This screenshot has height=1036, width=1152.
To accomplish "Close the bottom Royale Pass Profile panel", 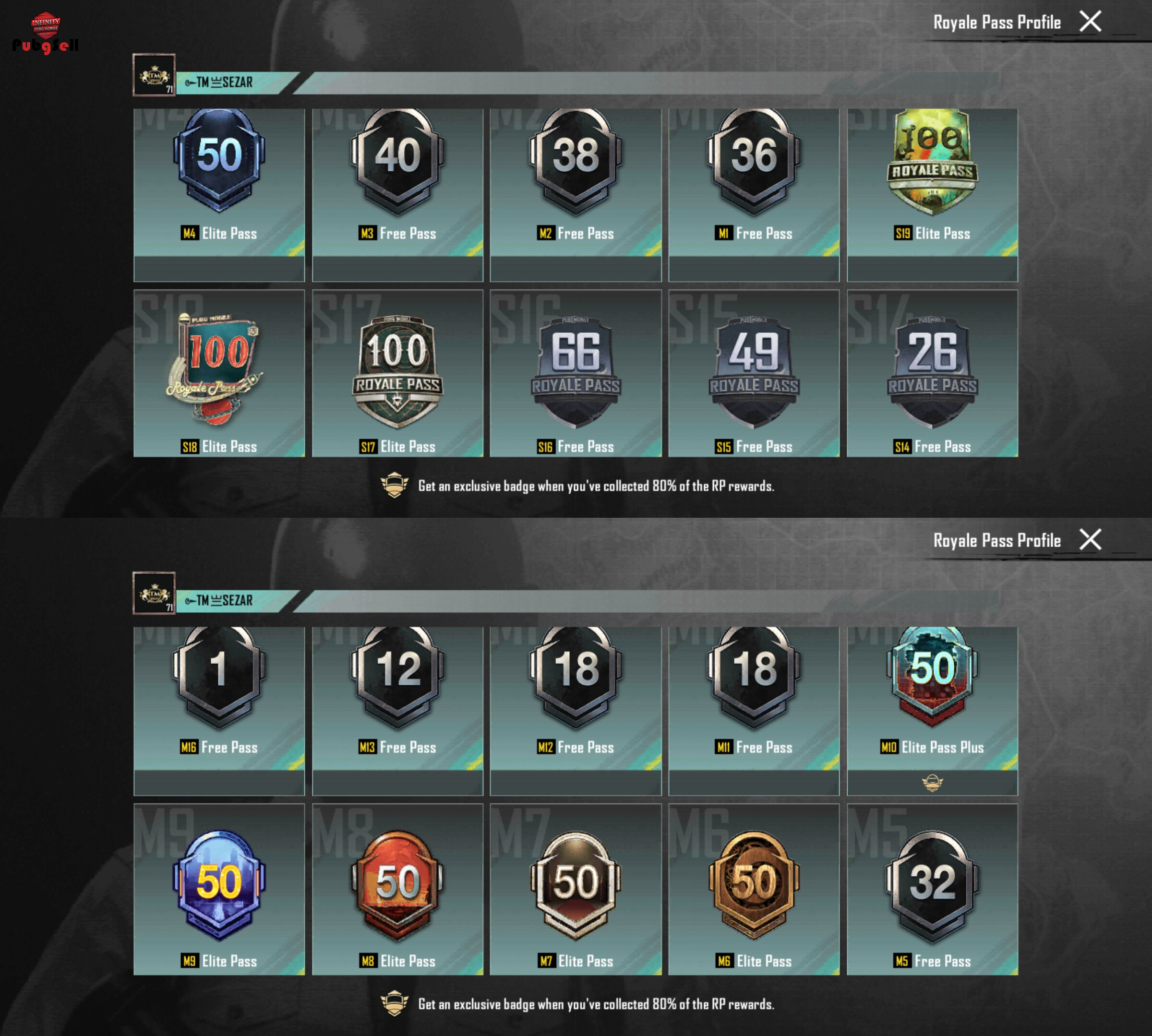I will point(1090,539).
